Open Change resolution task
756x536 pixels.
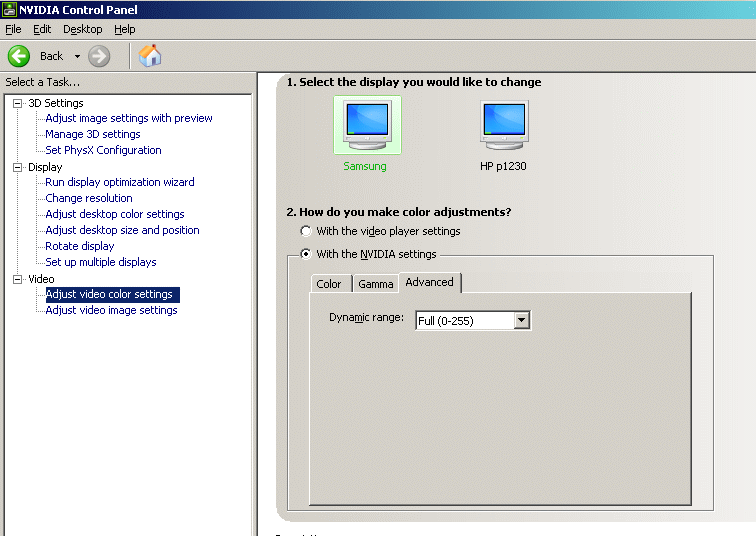(x=89, y=198)
